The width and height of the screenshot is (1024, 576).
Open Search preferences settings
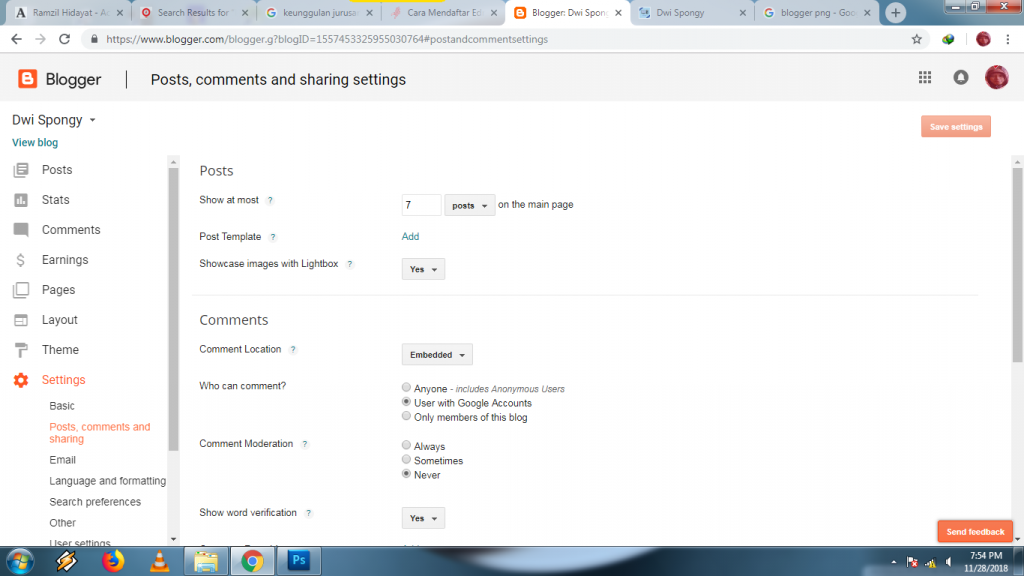(x=95, y=502)
